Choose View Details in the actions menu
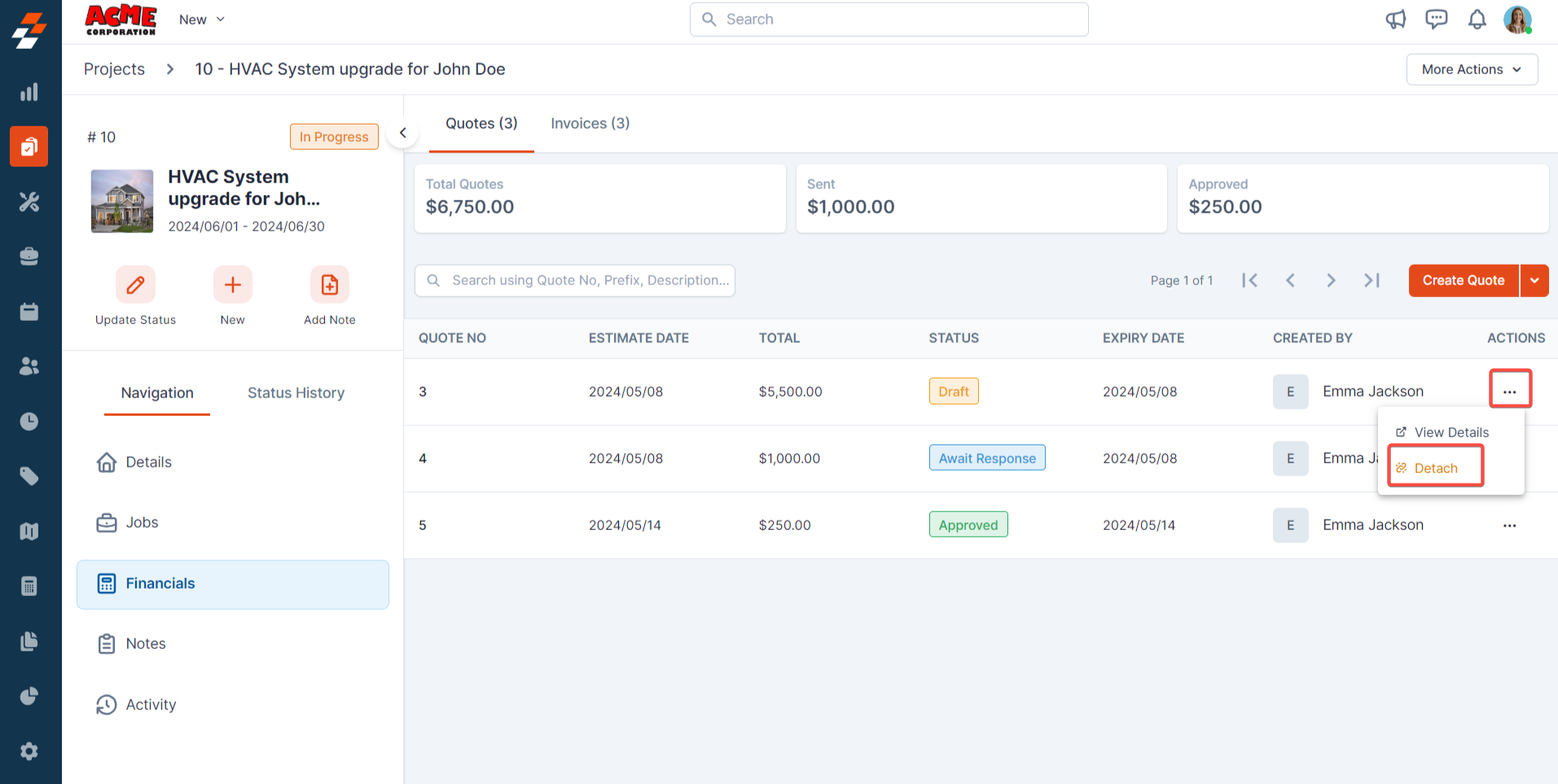 1450,432
